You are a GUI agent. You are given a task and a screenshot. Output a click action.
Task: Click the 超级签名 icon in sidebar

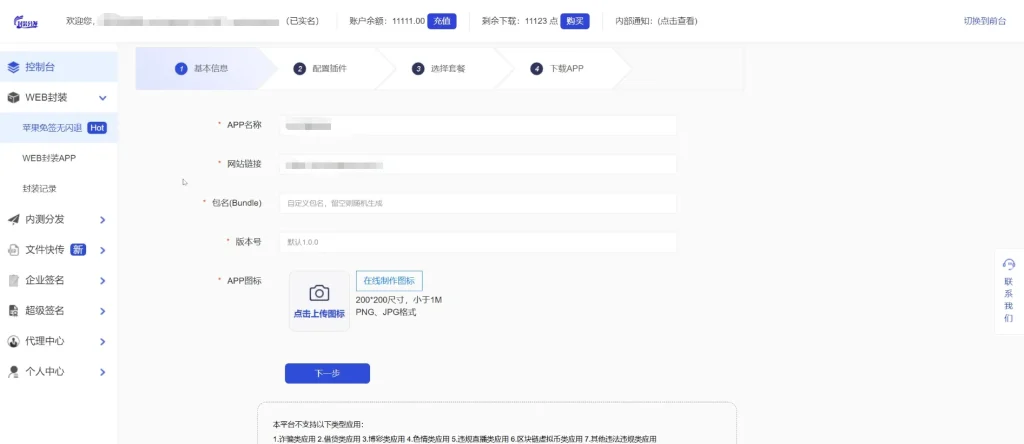tap(14, 311)
